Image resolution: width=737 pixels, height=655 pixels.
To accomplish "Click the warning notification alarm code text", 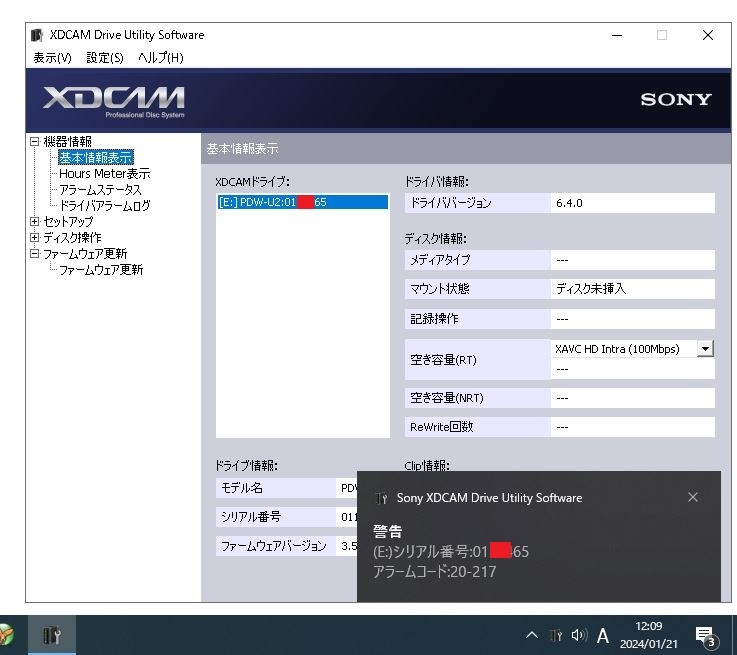I will click(434, 572).
